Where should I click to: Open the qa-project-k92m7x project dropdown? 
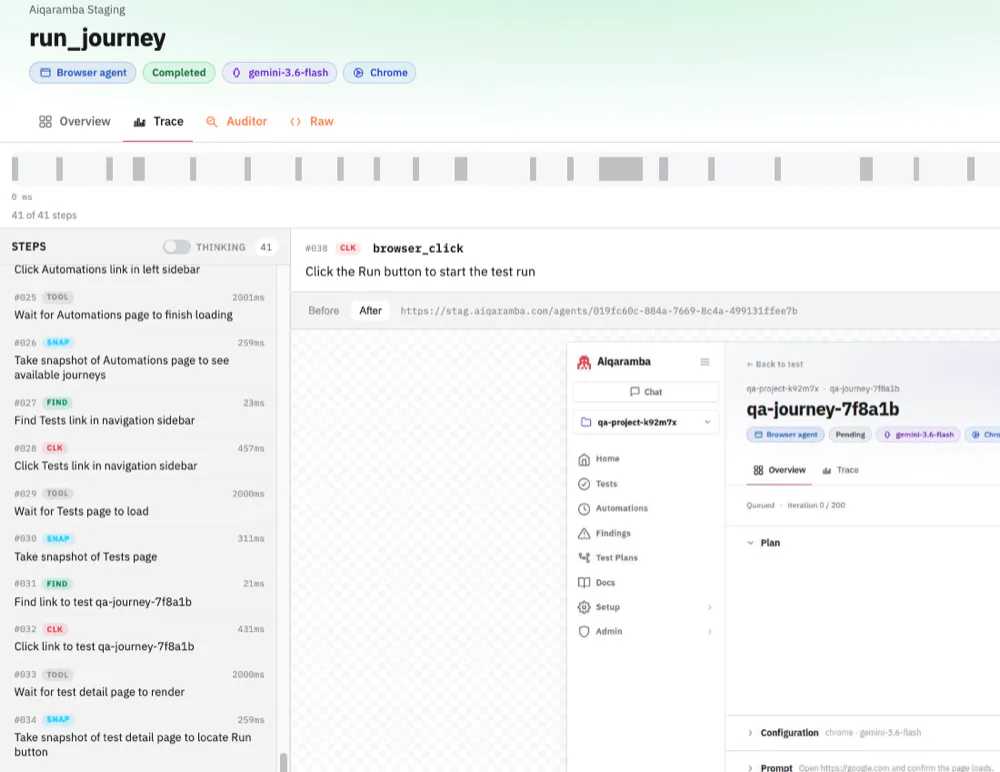(645, 422)
